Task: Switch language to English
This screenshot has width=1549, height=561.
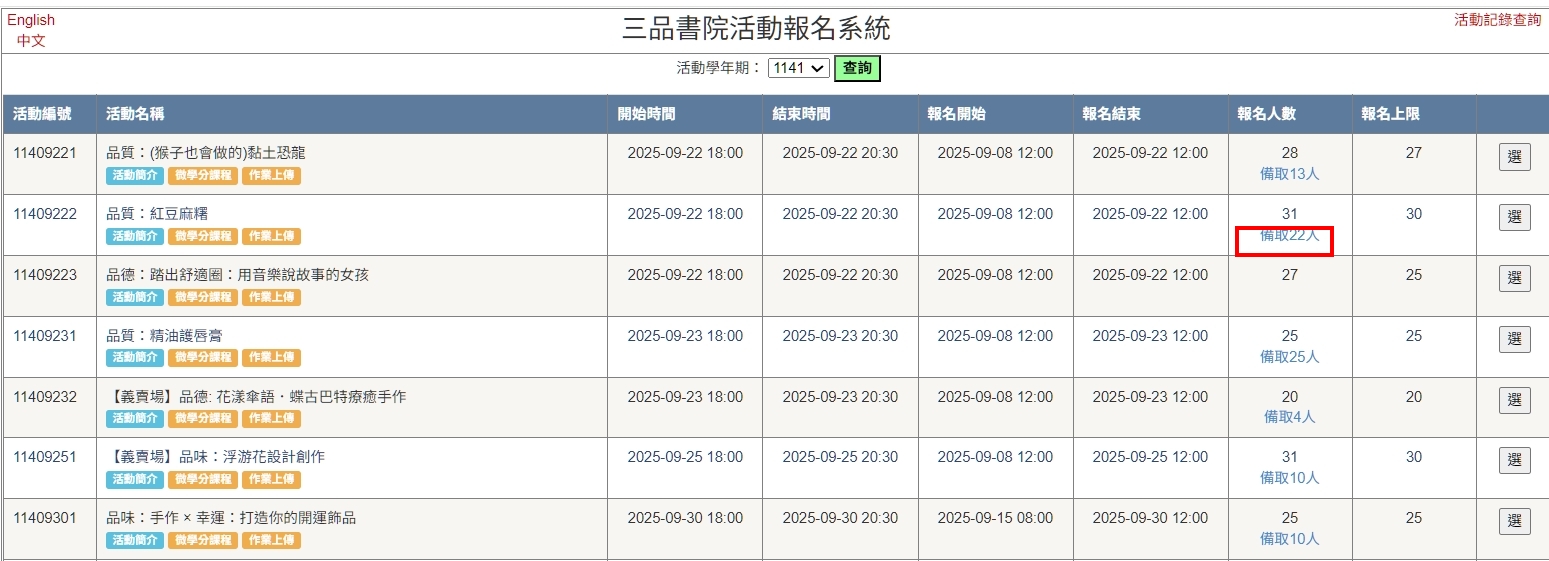Action: click(31, 20)
